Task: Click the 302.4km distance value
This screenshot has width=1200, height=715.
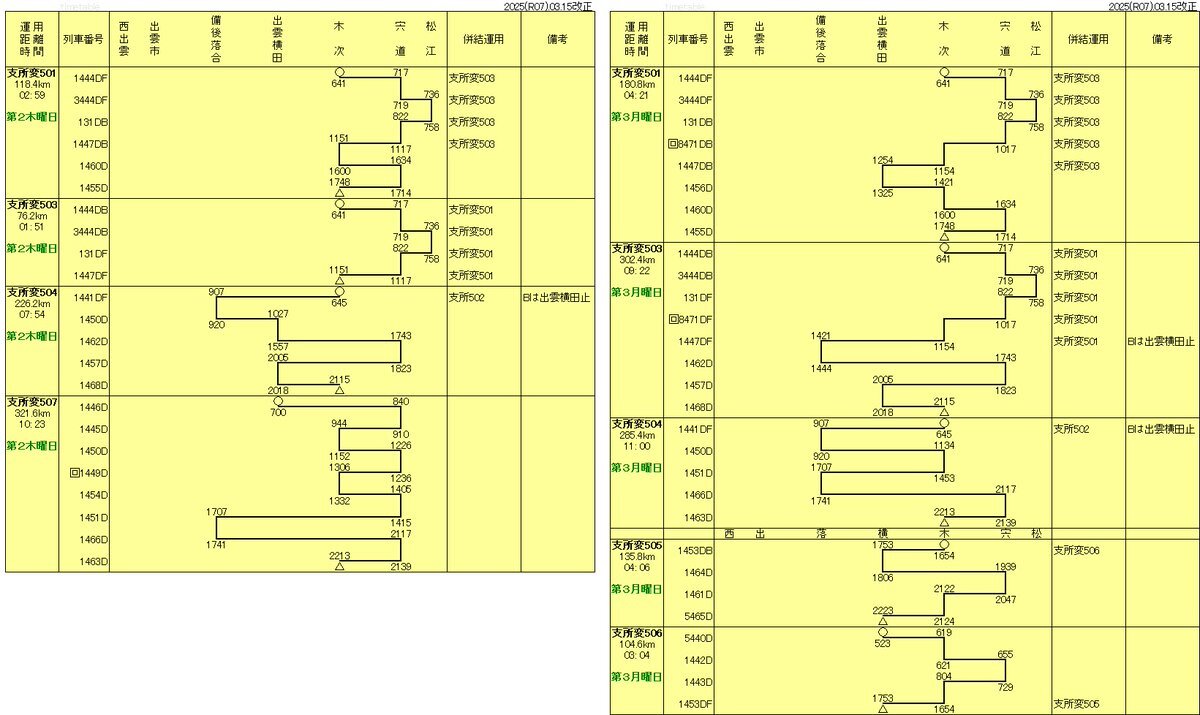Action: (x=638, y=259)
